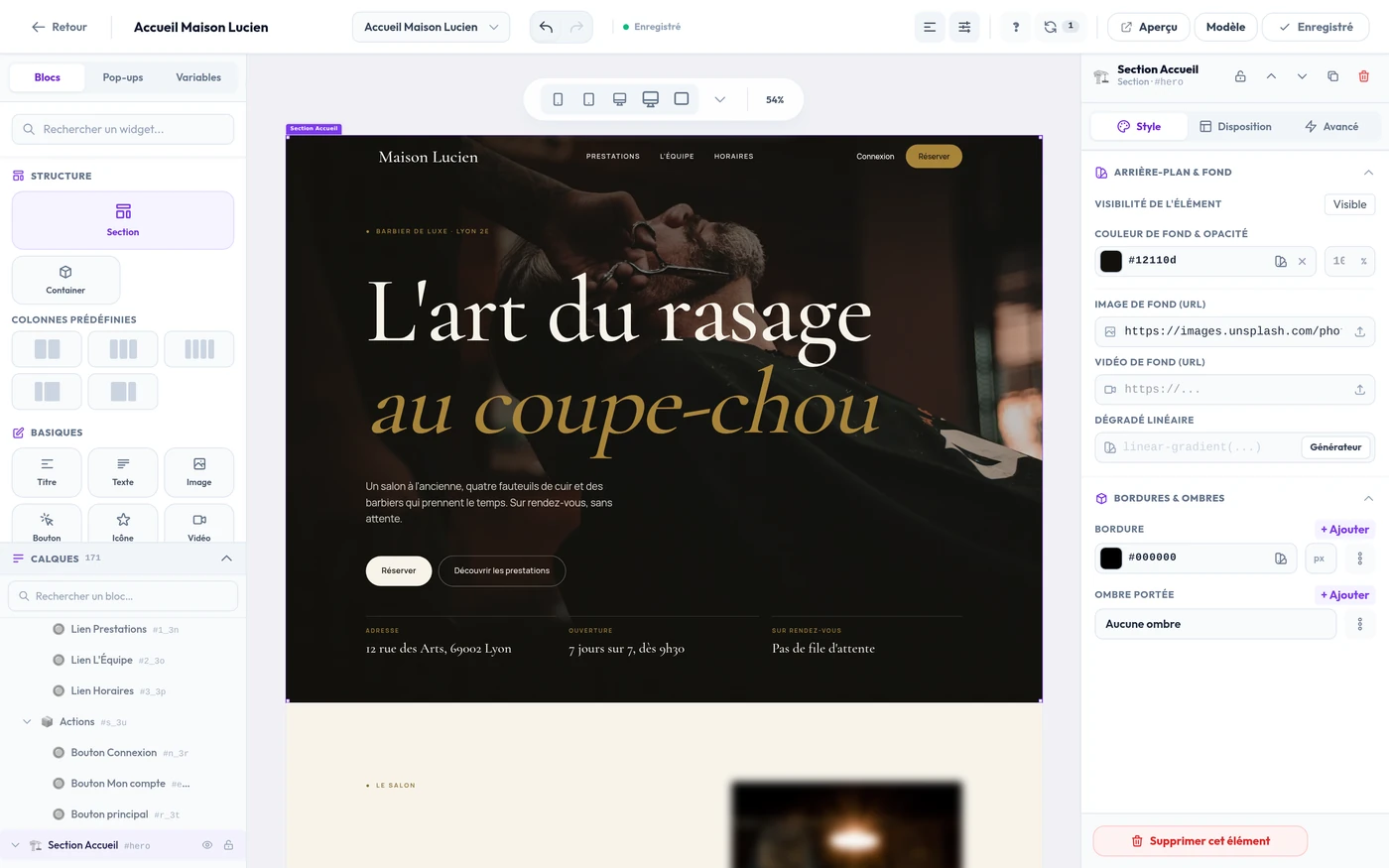The height and width of the screenshot is (868, 1389).
Task: Switch to the Variables tab
Action: click(x=198, y=77)
